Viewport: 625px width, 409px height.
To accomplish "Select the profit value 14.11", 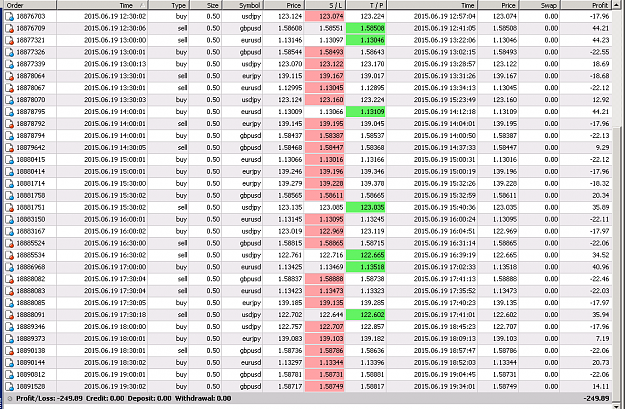I will (601, 387).
